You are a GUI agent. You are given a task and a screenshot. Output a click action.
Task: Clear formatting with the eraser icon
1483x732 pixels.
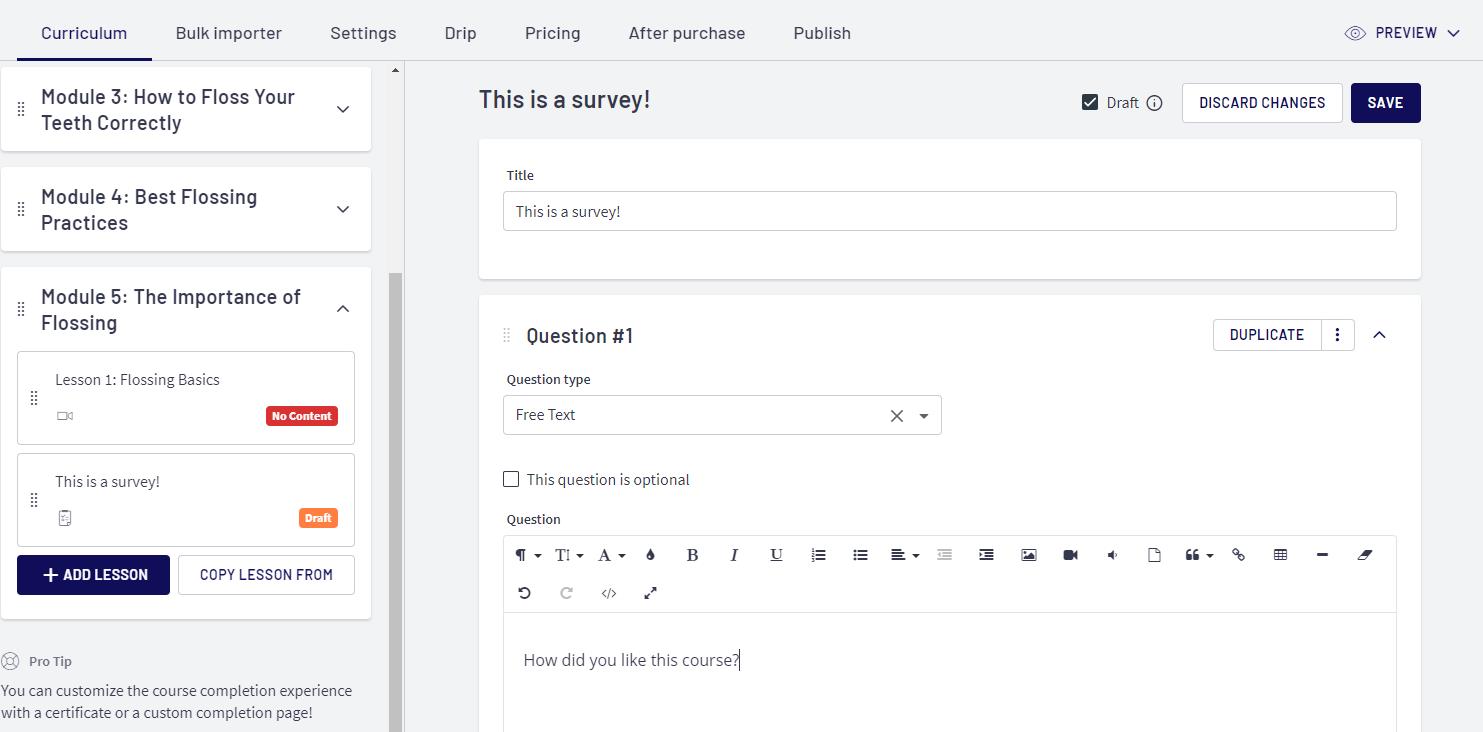(1364, 555)
